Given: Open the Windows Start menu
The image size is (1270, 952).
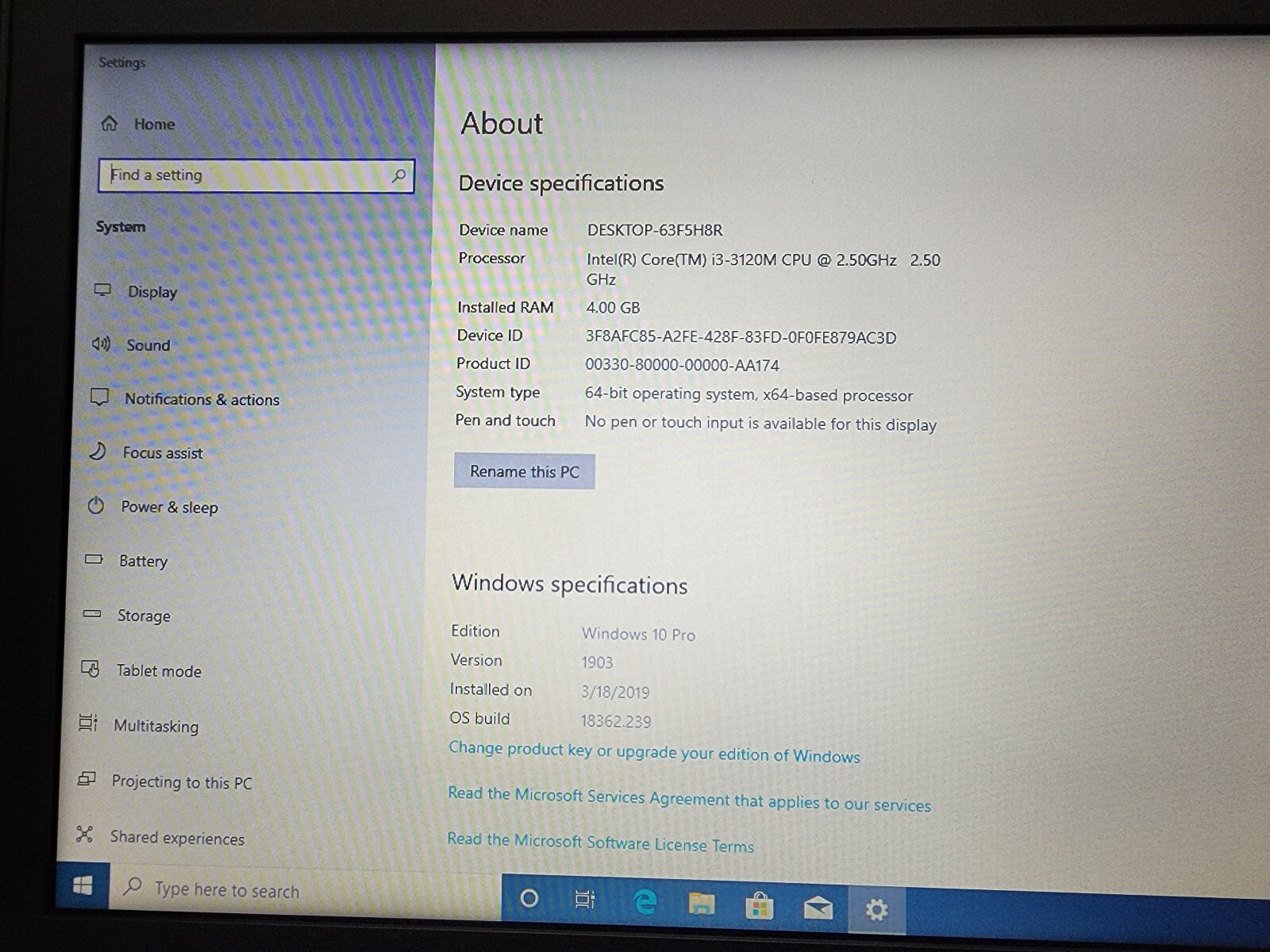Looking at the screenshot, I should 83,885.
